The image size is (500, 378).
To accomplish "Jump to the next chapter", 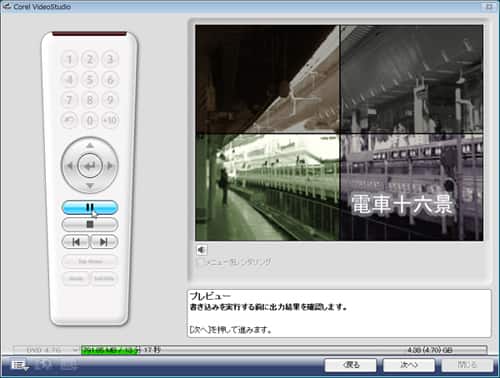I will click(x=104, y=242).
